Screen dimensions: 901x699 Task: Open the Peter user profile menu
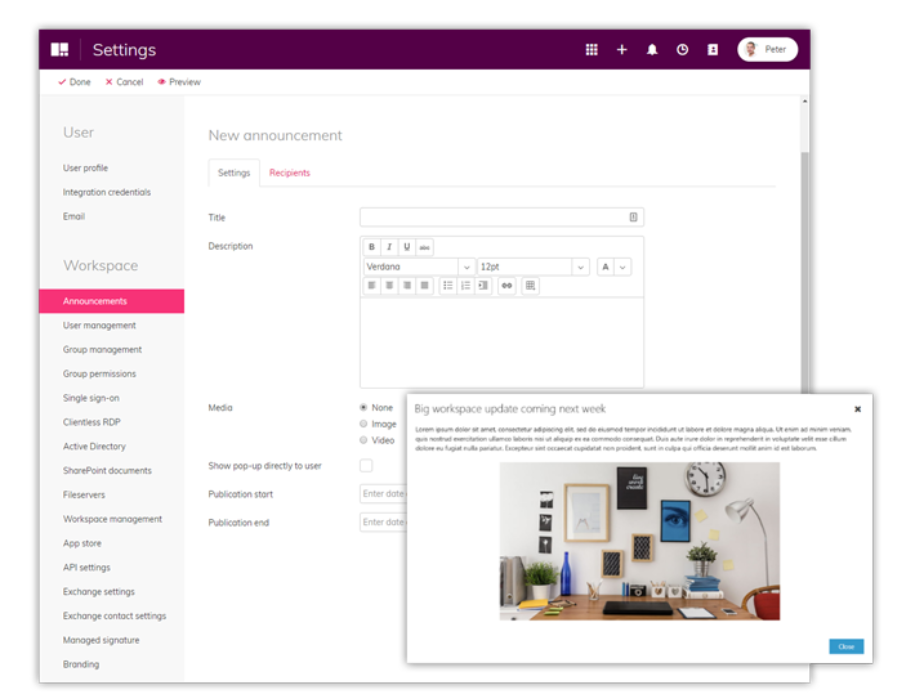point(767,49)
